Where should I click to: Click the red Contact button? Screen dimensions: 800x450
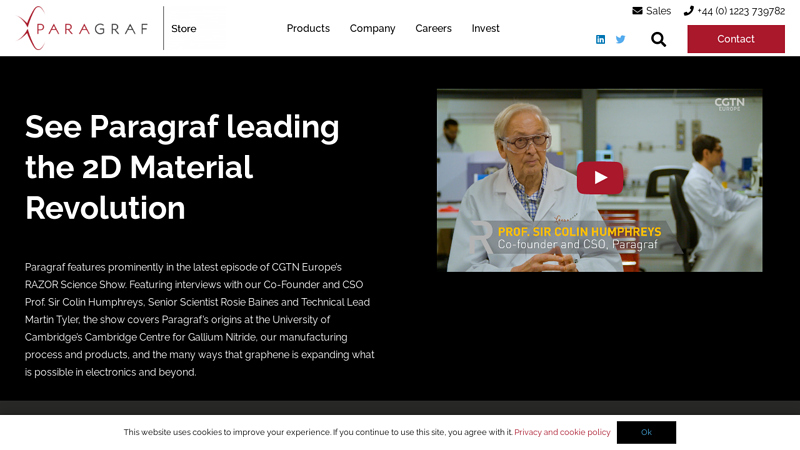tap(736, 39)
